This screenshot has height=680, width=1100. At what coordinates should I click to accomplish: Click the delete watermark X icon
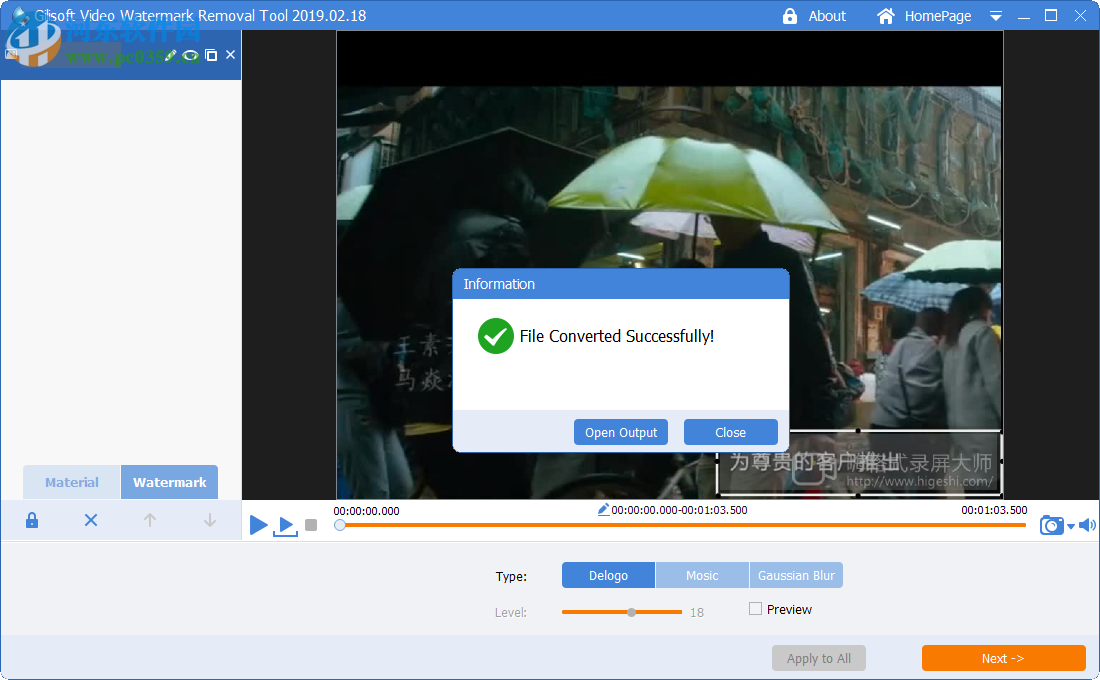point(90,520)
